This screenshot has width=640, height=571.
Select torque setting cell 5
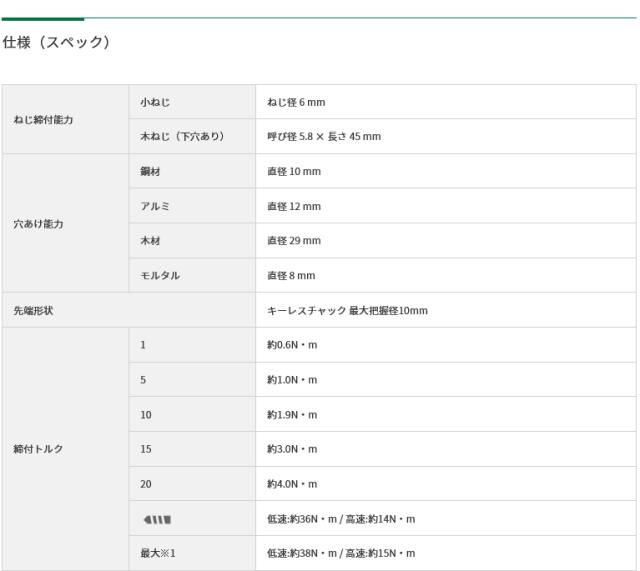192,380
